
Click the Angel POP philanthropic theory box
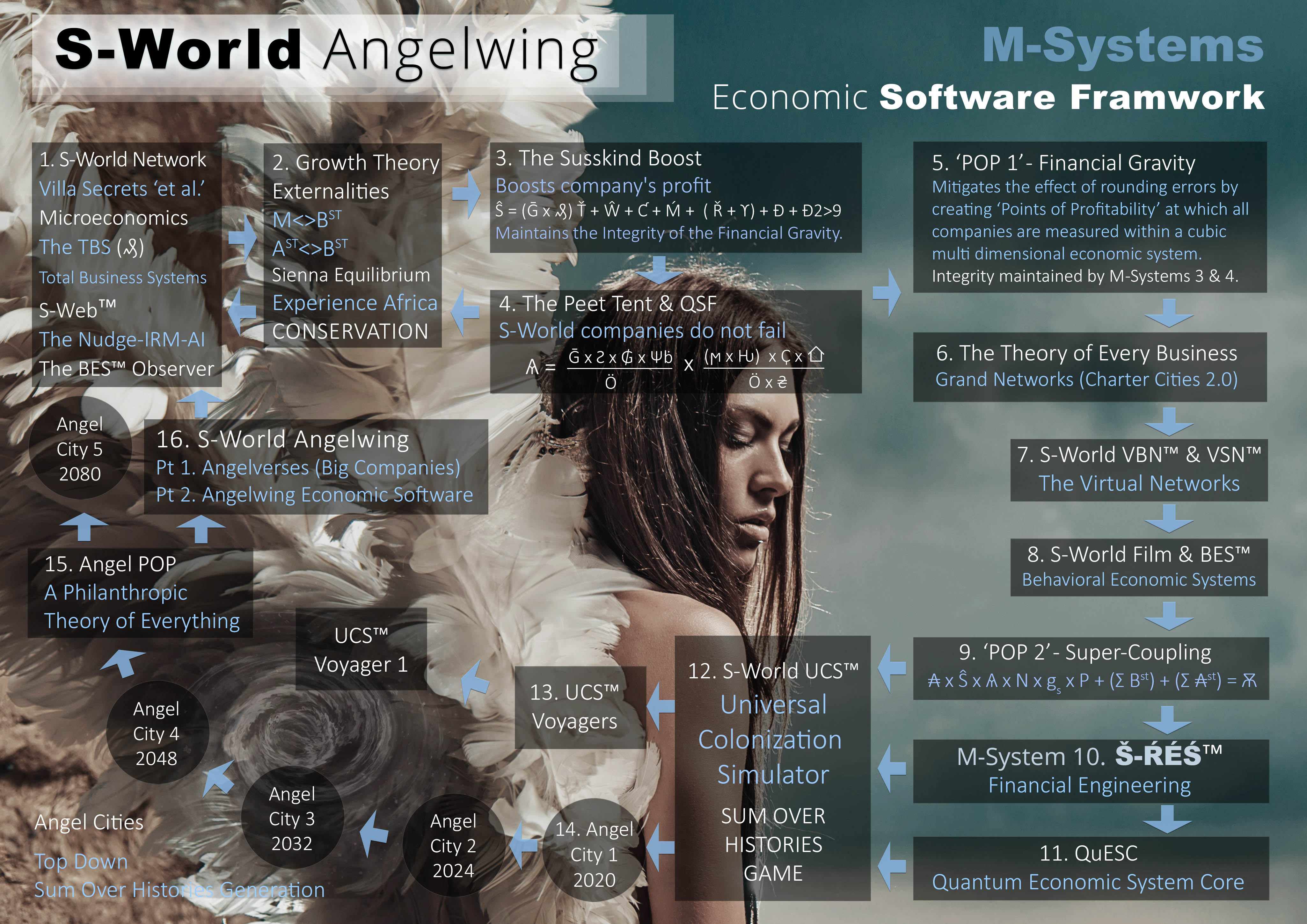[140, 592]
